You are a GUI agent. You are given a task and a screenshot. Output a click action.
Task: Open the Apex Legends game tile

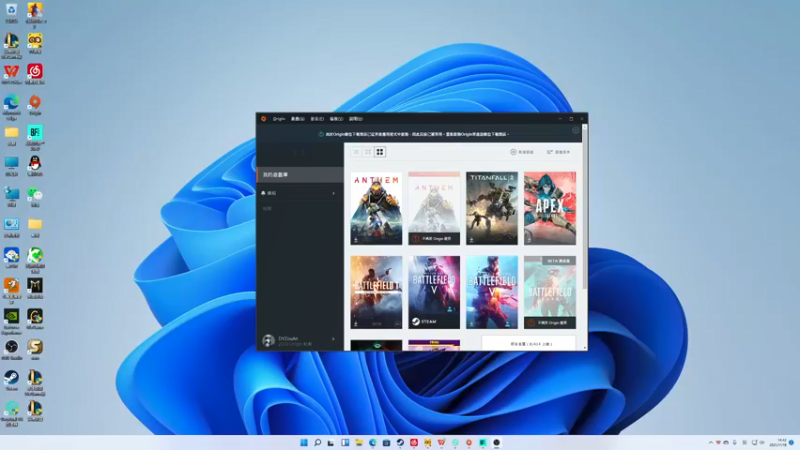click(x=550, y=208)
